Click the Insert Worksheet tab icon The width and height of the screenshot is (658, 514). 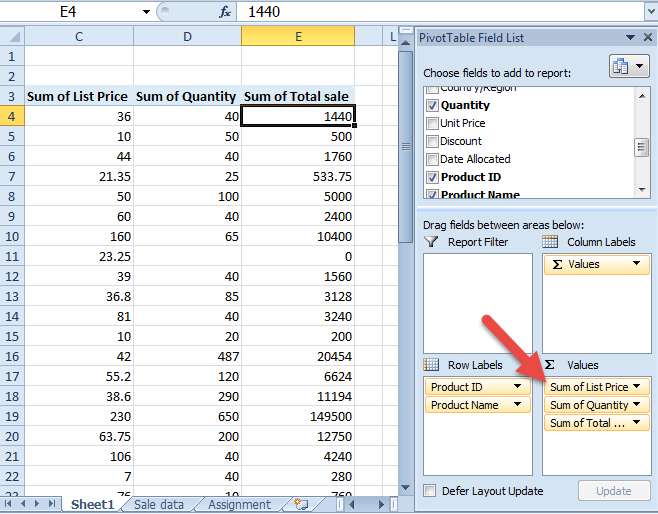point(301,505)
